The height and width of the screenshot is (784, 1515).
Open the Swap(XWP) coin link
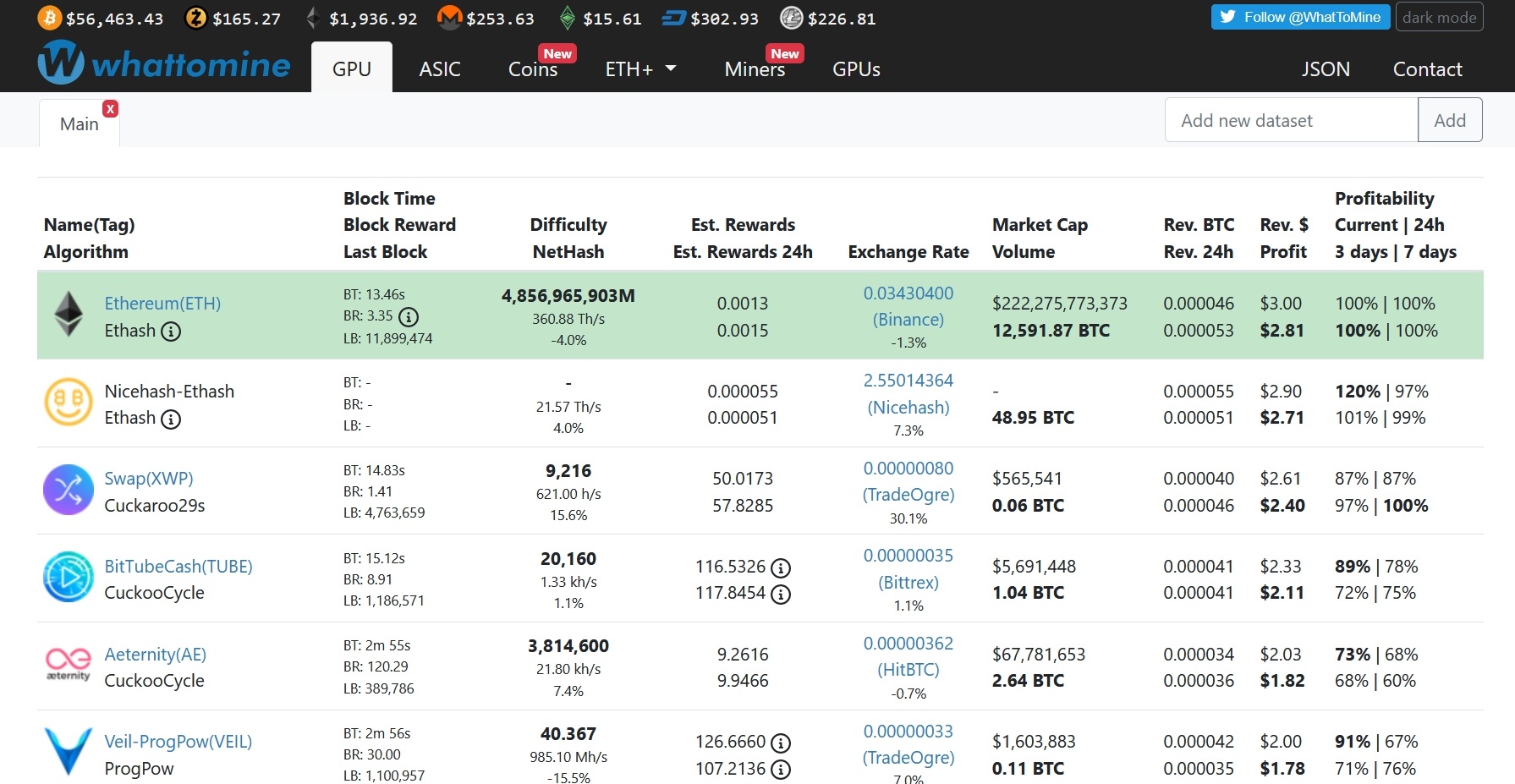coord(149,479)
